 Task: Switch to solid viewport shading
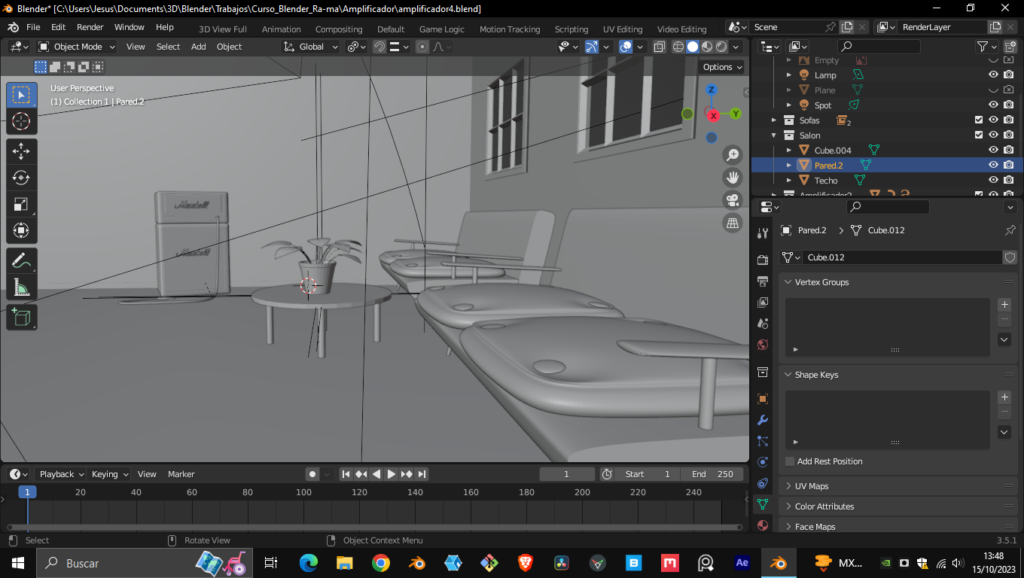tap(693, 47)
